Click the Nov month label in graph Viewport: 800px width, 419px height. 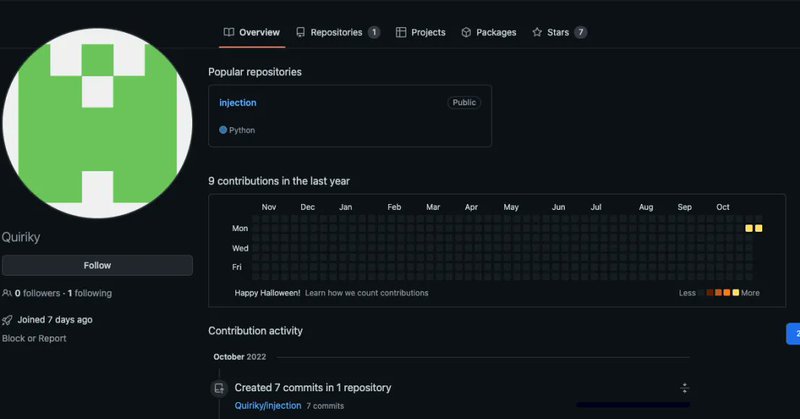pos(269,207)
